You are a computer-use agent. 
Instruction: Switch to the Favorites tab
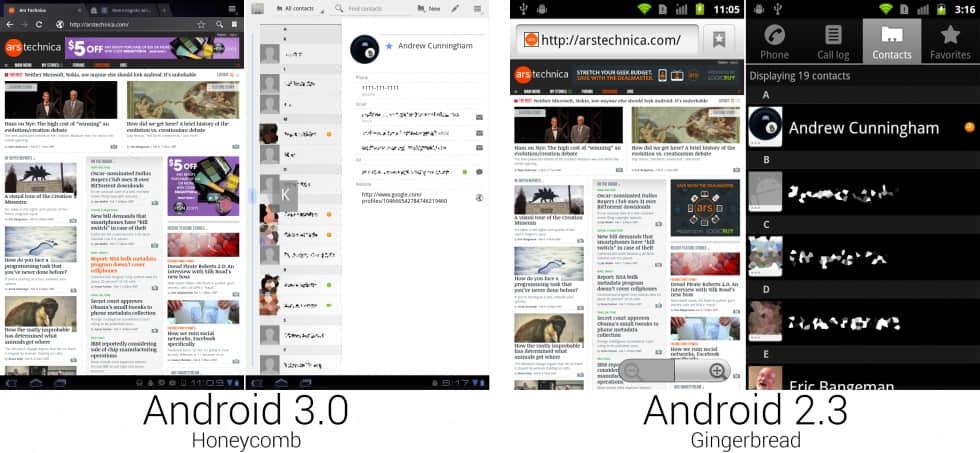coord(950,41)
